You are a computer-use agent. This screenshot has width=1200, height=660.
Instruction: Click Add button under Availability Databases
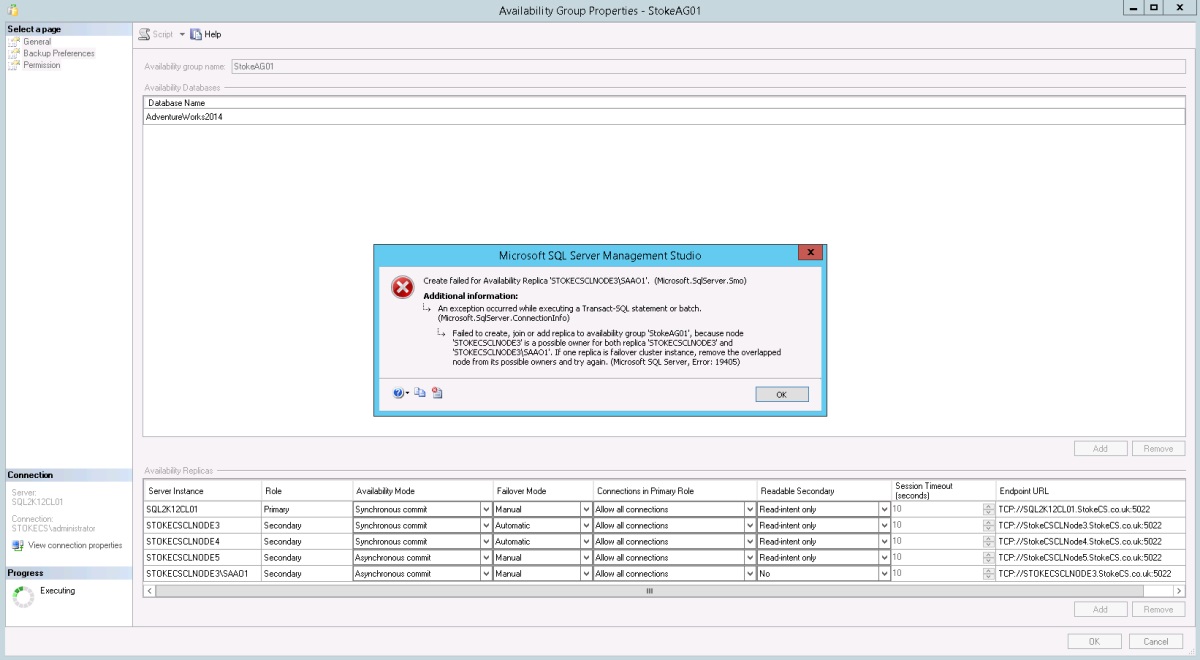pyautogui.click(x=1100, y=448)
